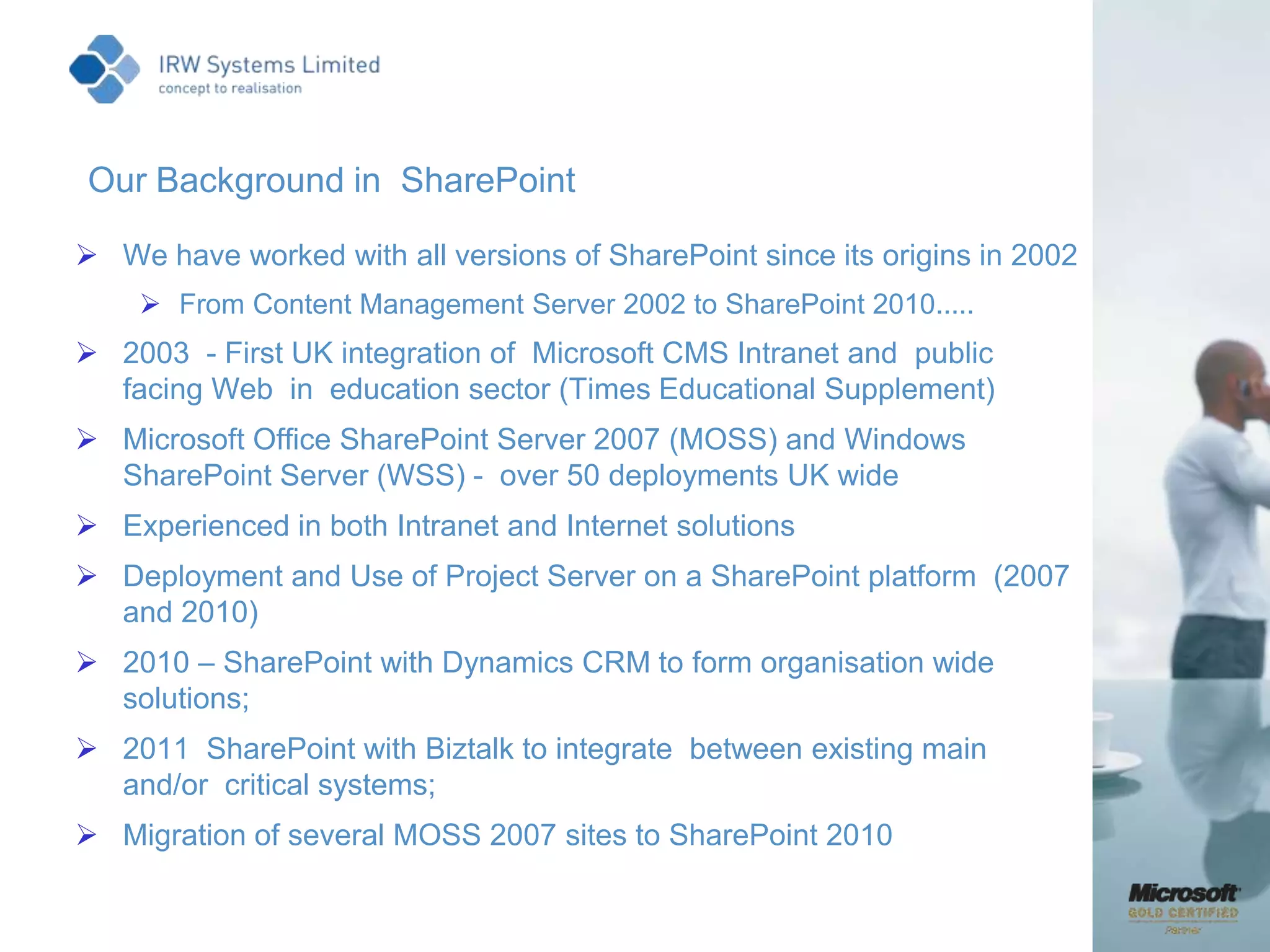Click the 'concept to realisation' tagline

(230, 89)
